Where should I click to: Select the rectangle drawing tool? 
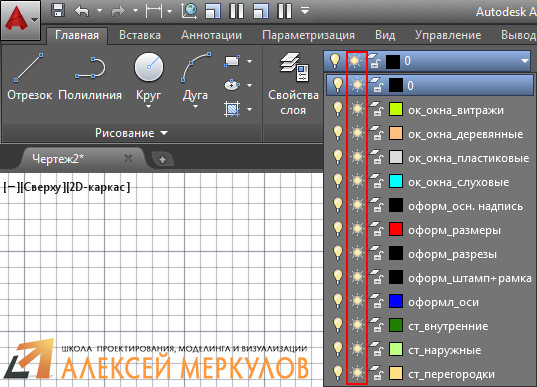(232, 61)
